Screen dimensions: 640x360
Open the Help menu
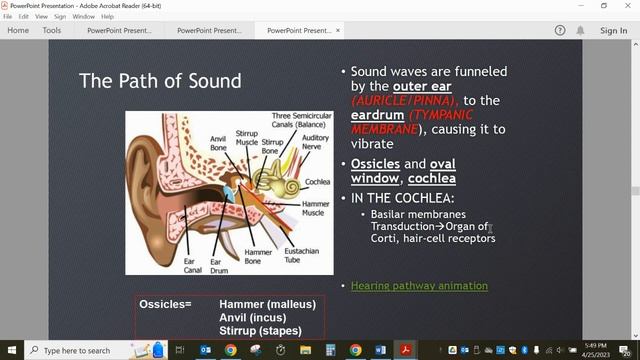(107, 17)
